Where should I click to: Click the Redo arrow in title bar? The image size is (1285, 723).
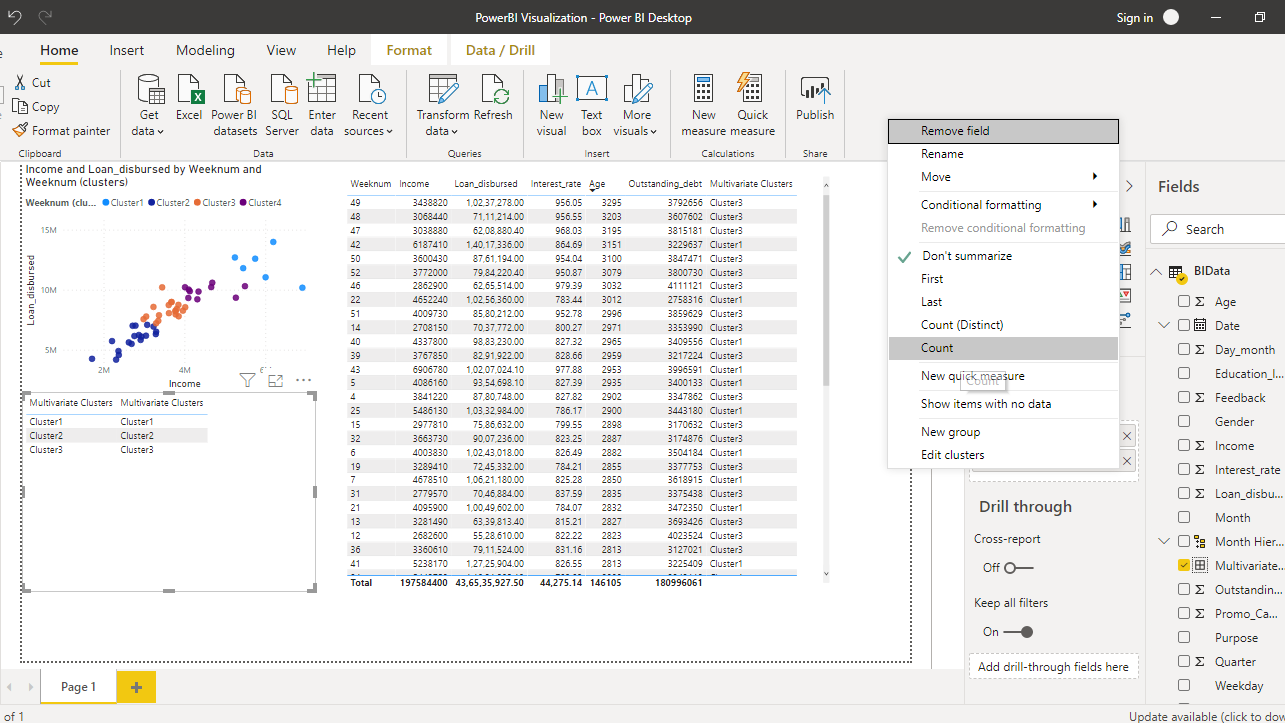coord(45,17)
